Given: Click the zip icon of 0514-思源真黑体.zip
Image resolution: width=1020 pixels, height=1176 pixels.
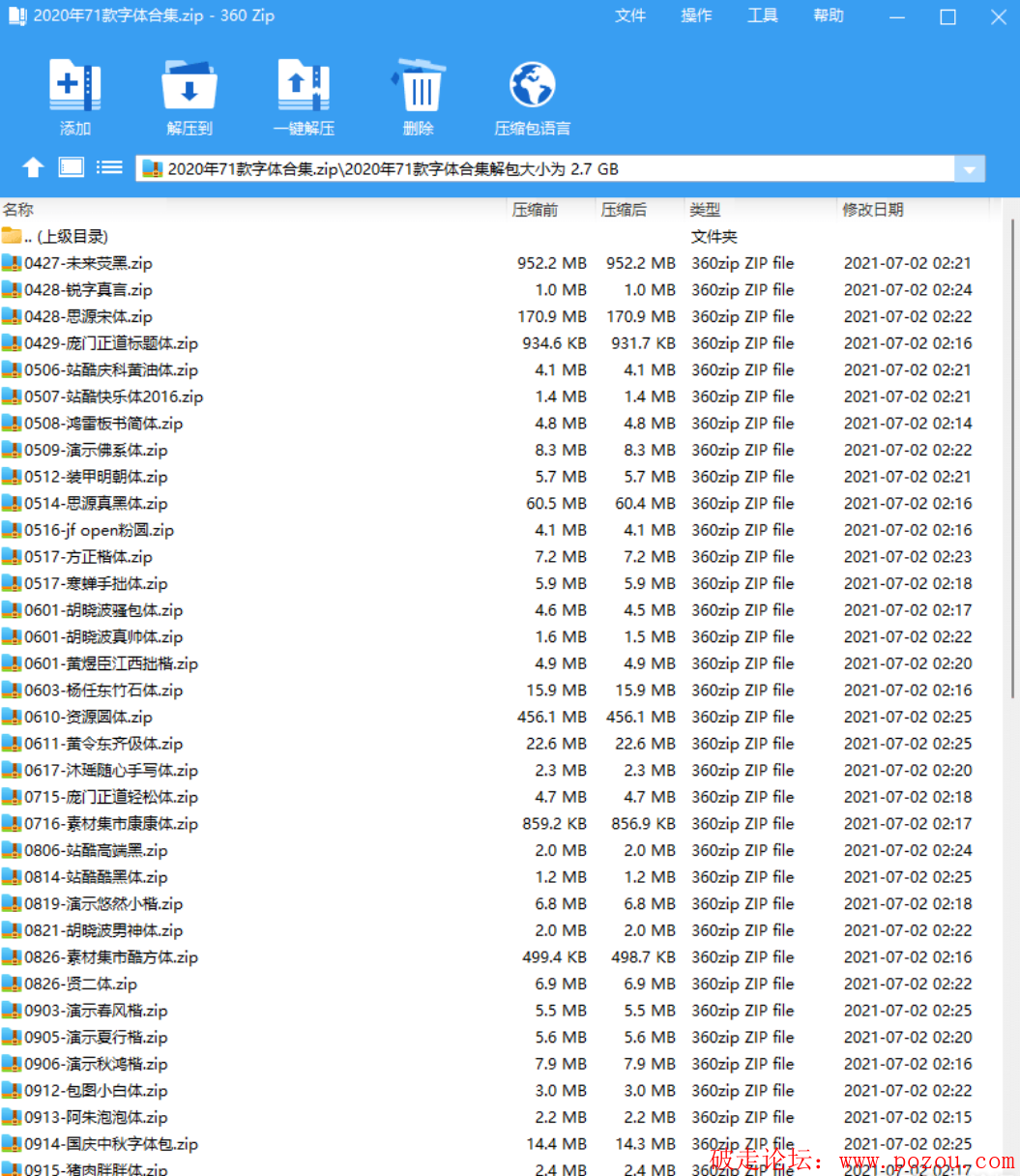Looking at the screenshot, I should pos(12,503).
